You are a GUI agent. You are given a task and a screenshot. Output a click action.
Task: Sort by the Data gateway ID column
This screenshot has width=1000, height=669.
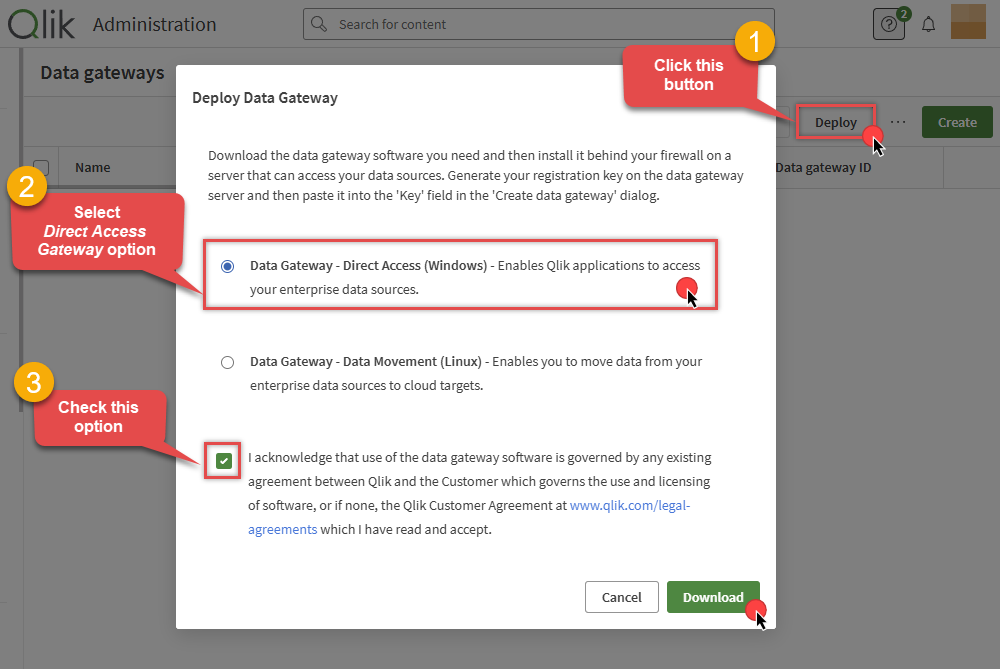coord(823,166)
